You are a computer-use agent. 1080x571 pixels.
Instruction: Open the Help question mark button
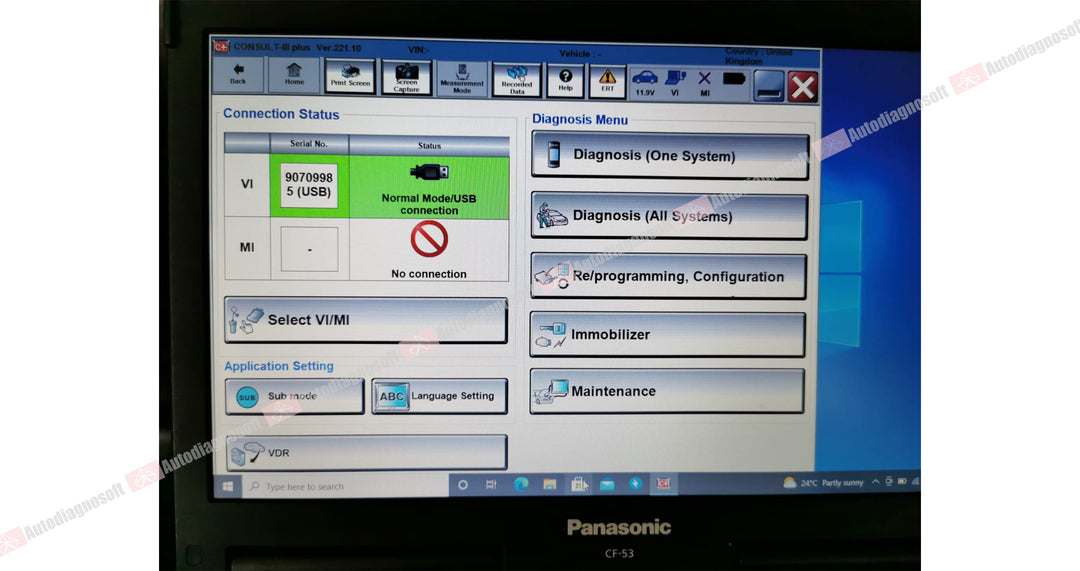coord(565,81)
